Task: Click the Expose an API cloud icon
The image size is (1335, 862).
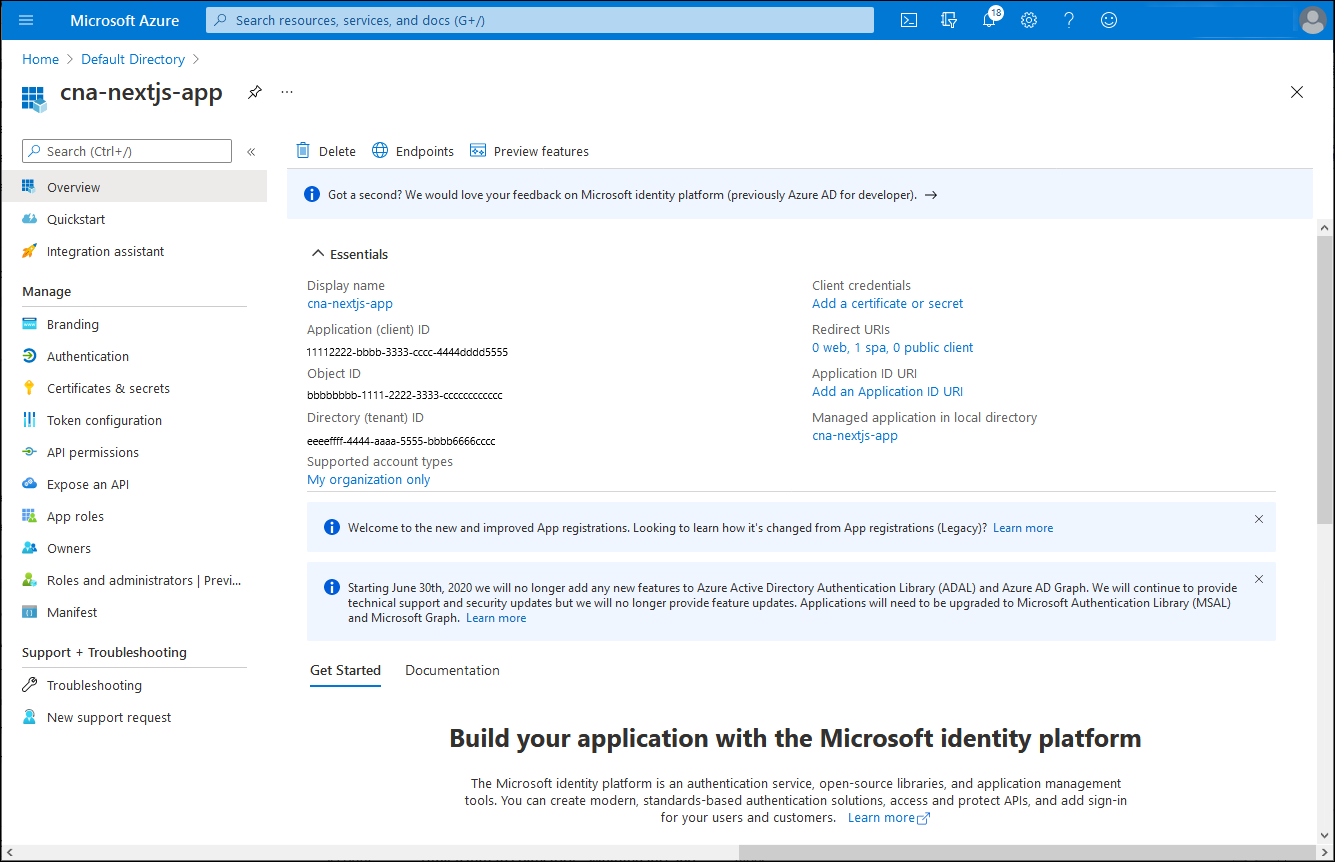Action: coord(29,484)
